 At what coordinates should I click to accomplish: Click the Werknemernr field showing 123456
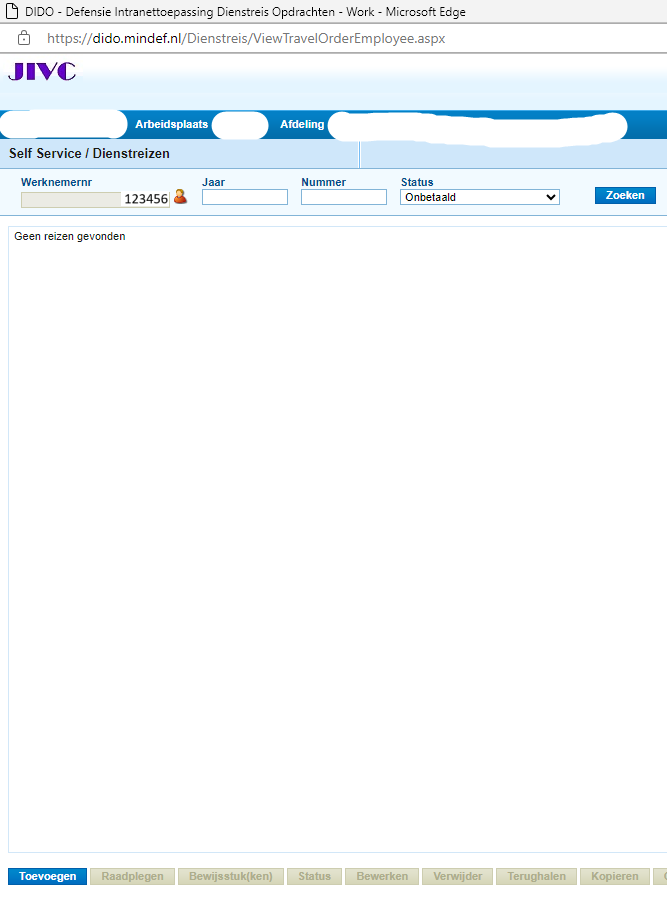tap(95, 199)
